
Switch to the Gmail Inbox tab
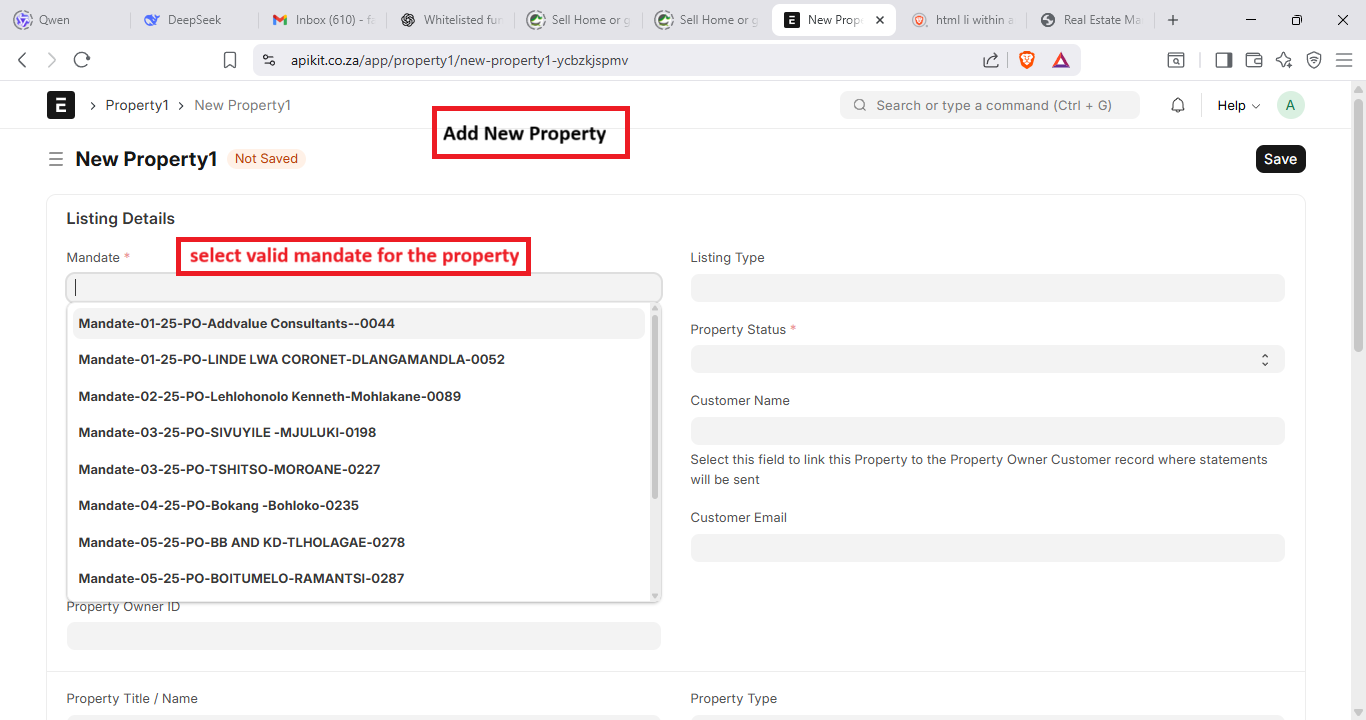[x=321, y=20]
